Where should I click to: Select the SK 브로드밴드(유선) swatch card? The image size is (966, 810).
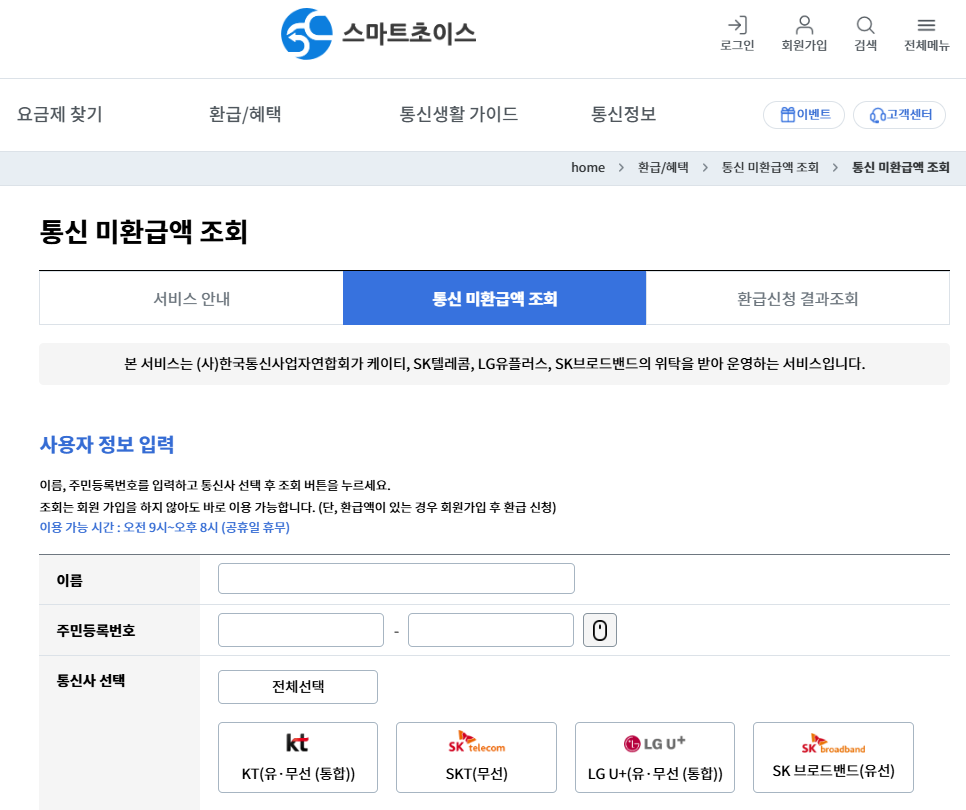pyautogui.click(x=833, y=756)
